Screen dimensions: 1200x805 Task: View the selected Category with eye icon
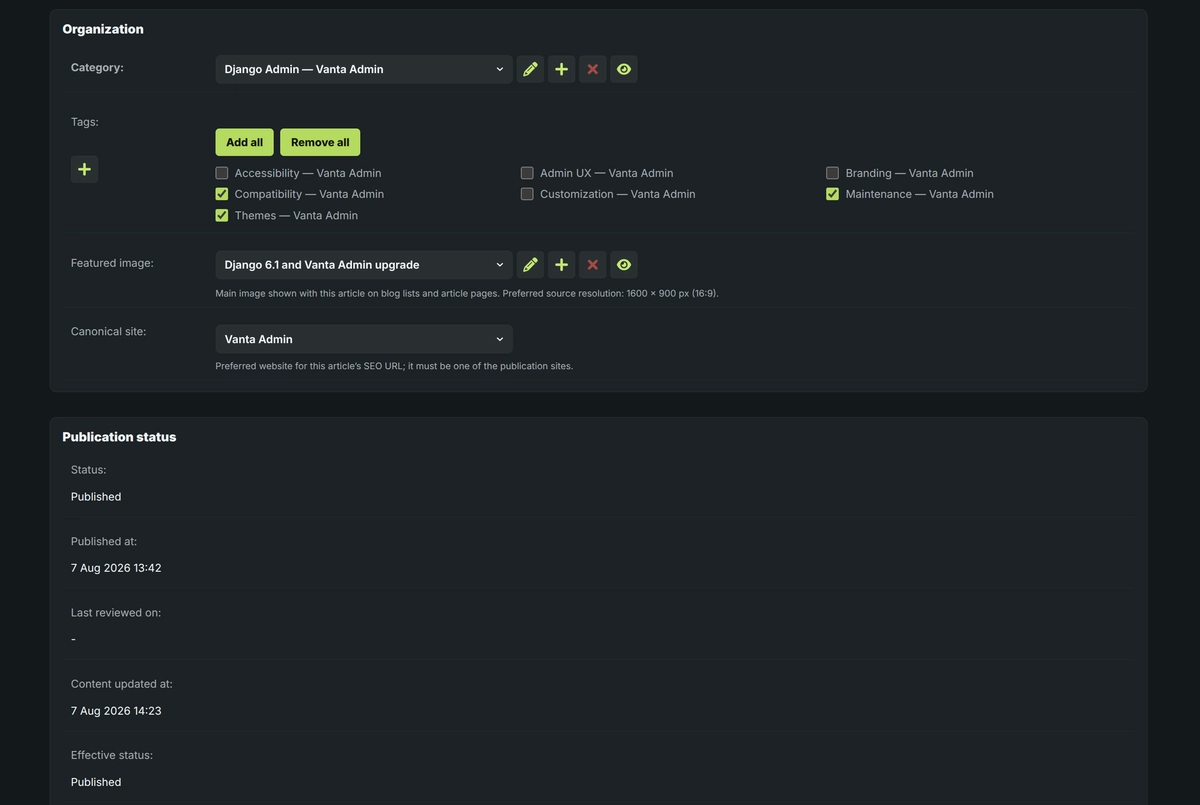tap(624, 69)
